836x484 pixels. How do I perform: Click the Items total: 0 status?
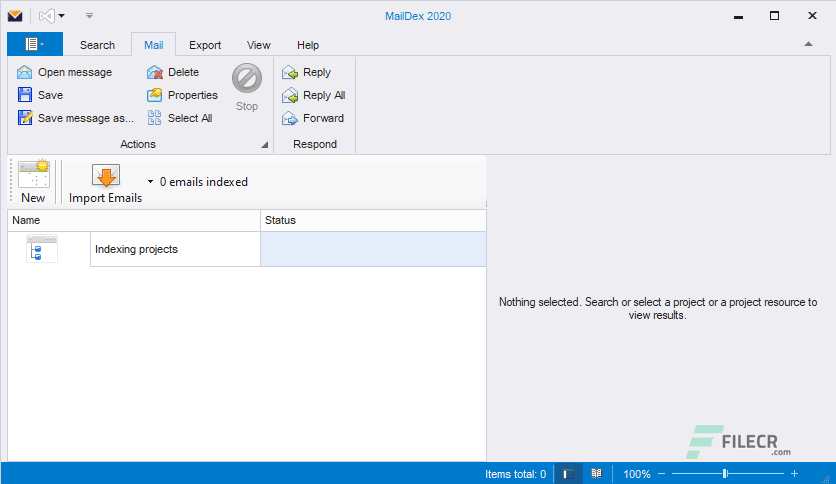(x=515, y=474)
